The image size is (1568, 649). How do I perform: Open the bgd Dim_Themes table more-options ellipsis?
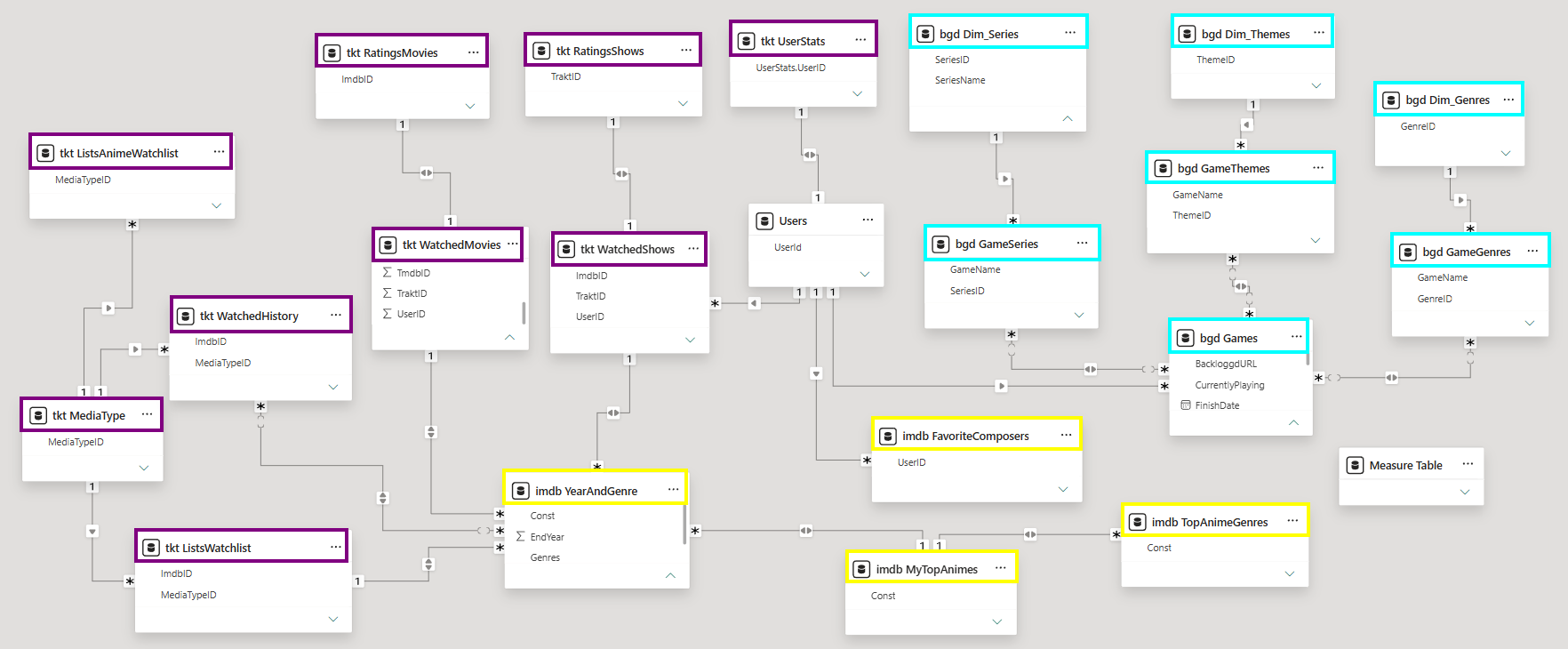pos(1319,33)
